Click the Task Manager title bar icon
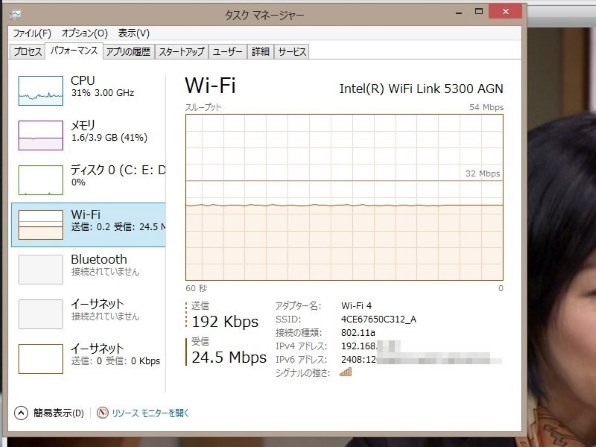The width and height of the screenshot is (596, 447). tap(16, 15)
